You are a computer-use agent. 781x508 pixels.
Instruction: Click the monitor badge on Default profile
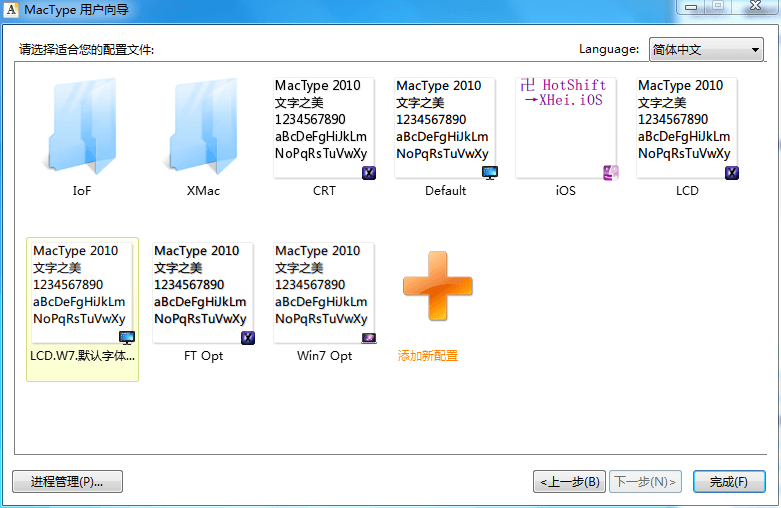click(489, 173)
